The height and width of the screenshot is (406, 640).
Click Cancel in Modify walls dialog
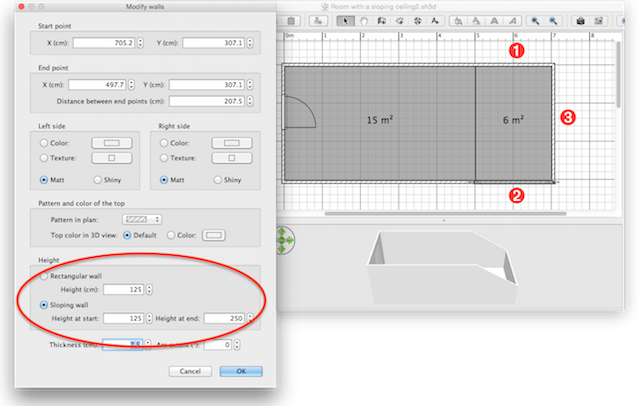(190, 371)
